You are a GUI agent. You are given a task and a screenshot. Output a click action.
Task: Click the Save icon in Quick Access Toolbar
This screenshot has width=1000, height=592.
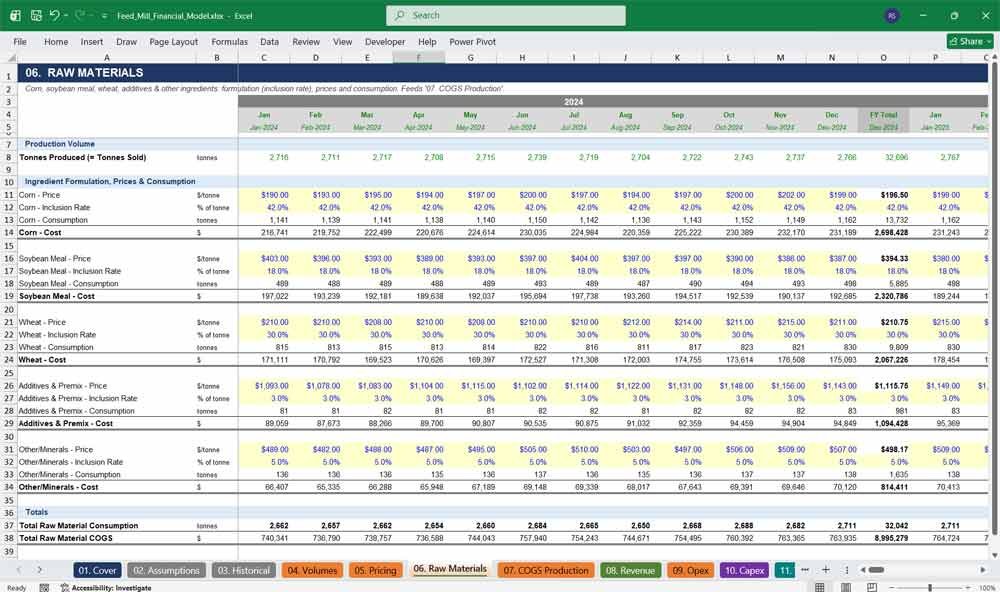[36, 15]
